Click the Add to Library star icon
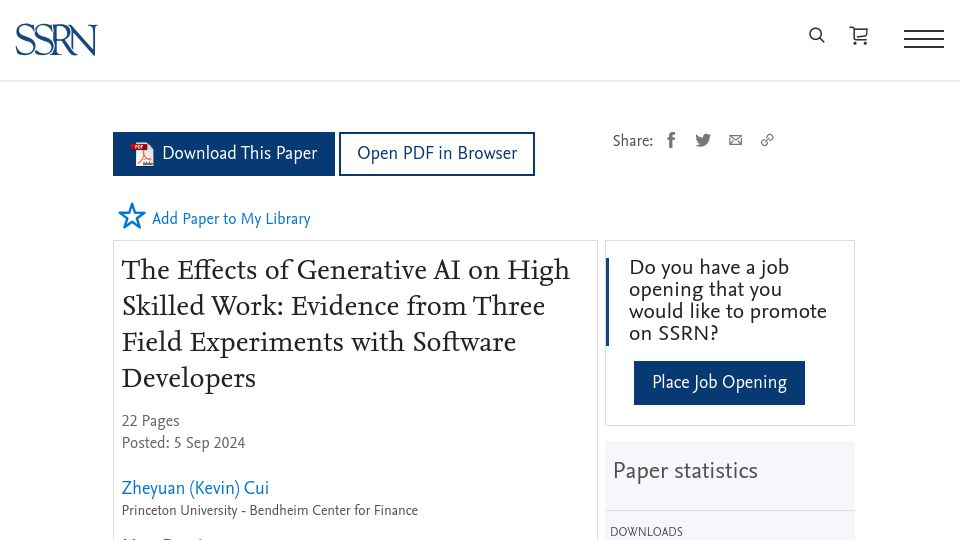The width and height of the screenshot is (960, 540). point(132,216)
